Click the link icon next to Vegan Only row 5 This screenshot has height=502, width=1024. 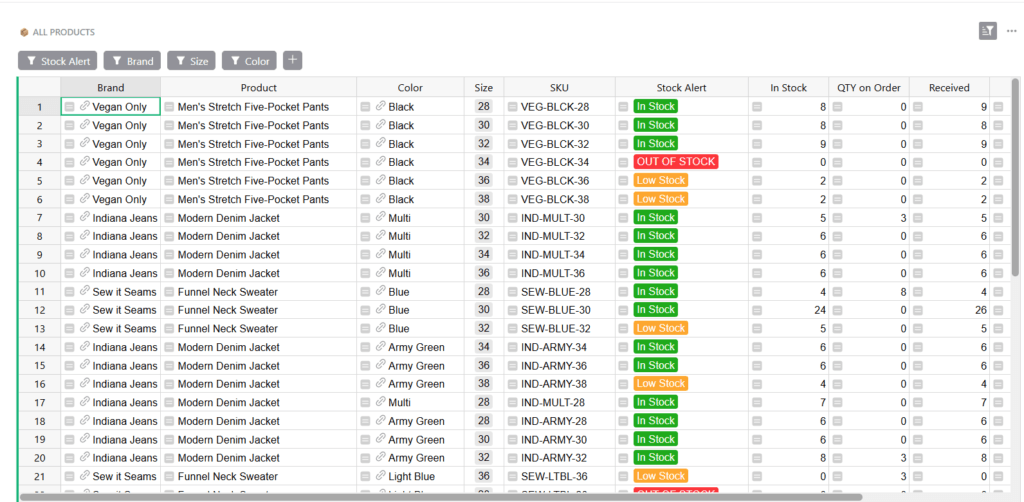(84, 180)
